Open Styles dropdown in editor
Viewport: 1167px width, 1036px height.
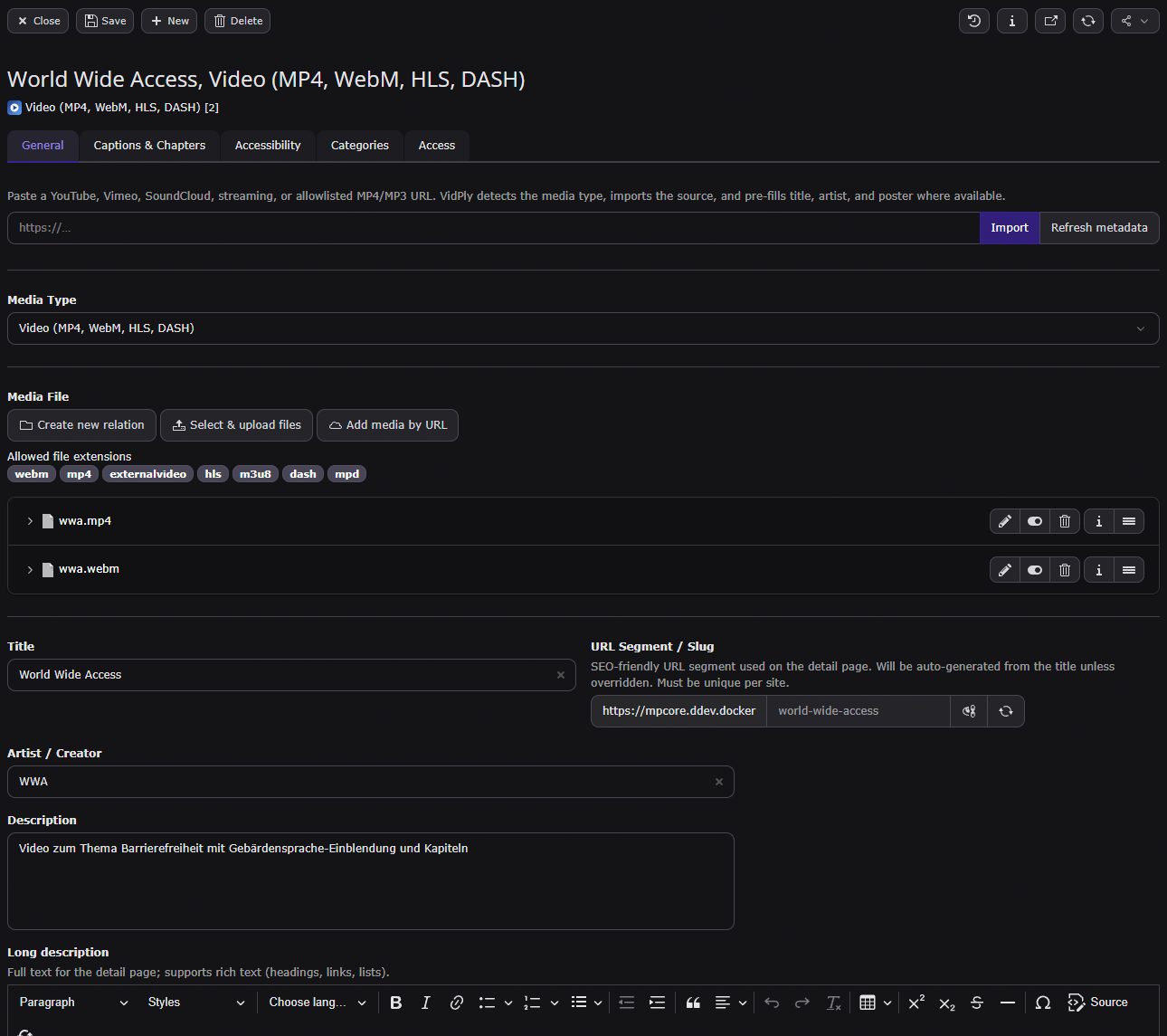coord(196,1003)
